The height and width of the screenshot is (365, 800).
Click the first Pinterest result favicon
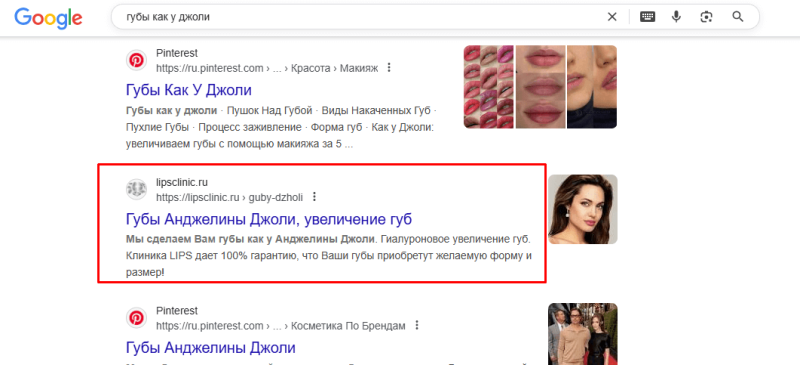click(x=136, y=60)
